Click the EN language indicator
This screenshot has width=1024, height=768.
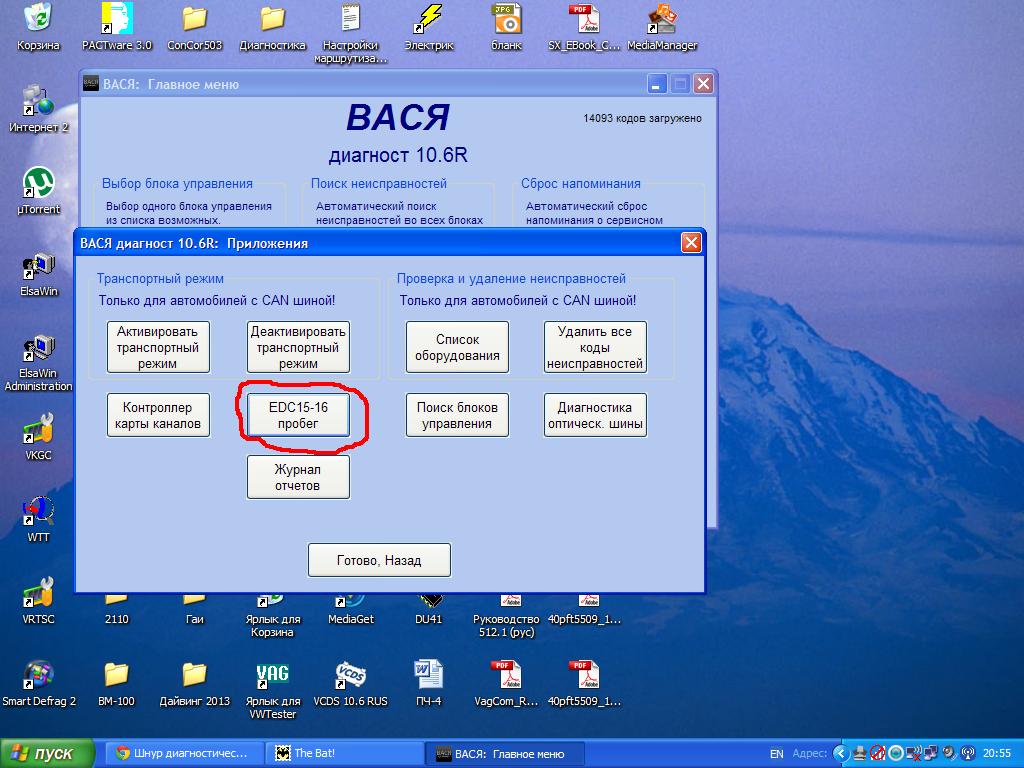point(776,753)
